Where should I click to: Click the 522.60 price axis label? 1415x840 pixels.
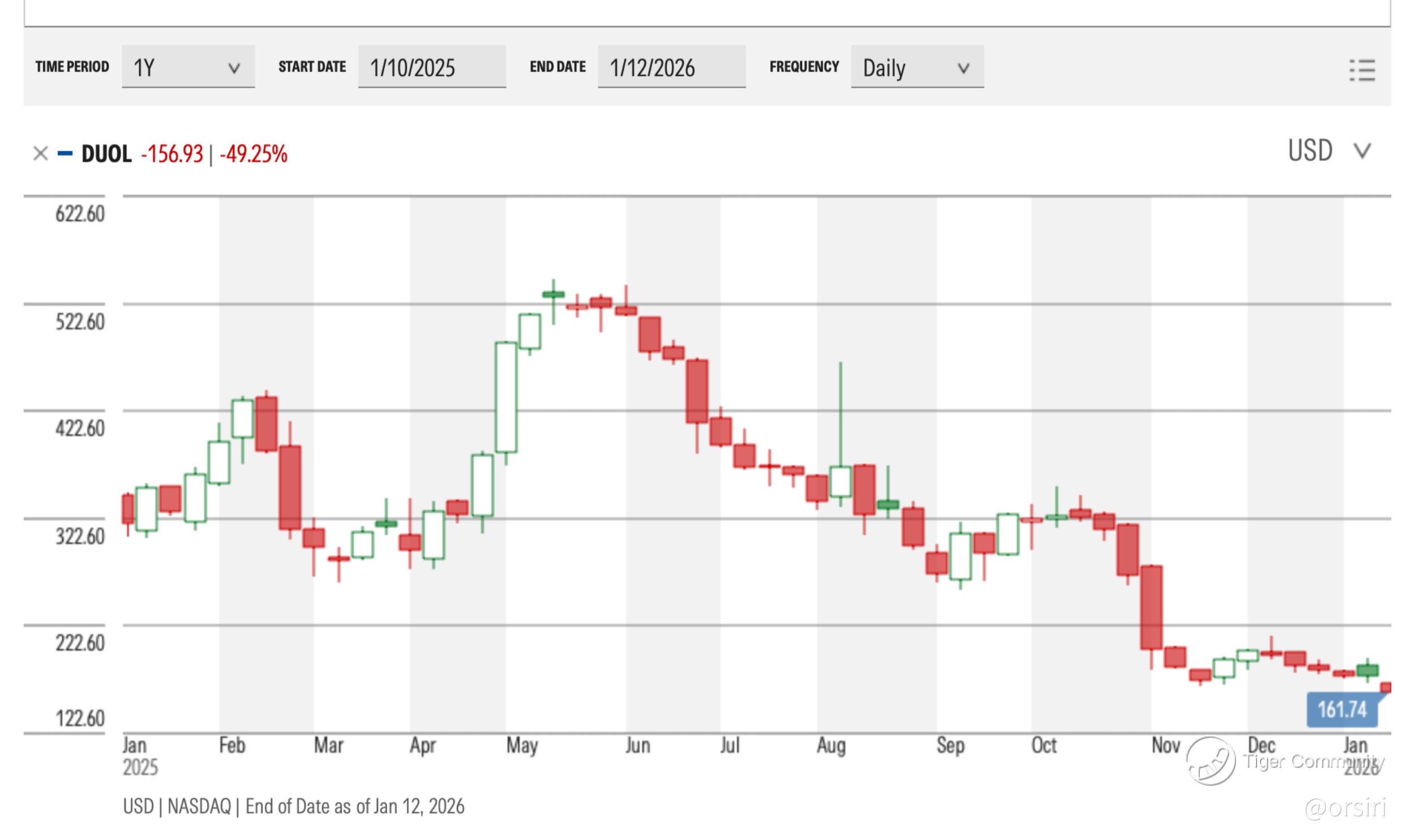click(x=80, y=322)
